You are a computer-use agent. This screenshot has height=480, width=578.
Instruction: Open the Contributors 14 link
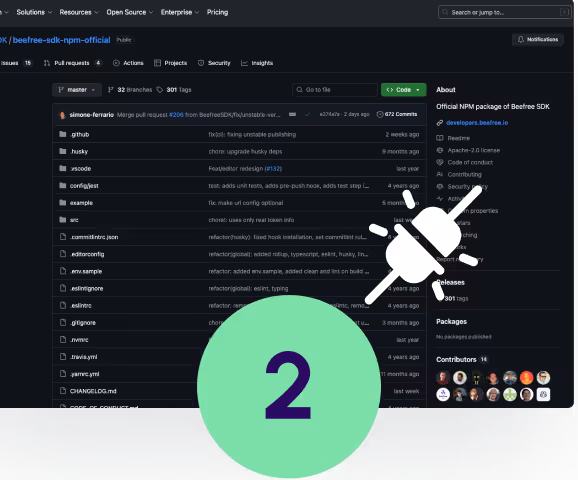[x=462, y=359]
